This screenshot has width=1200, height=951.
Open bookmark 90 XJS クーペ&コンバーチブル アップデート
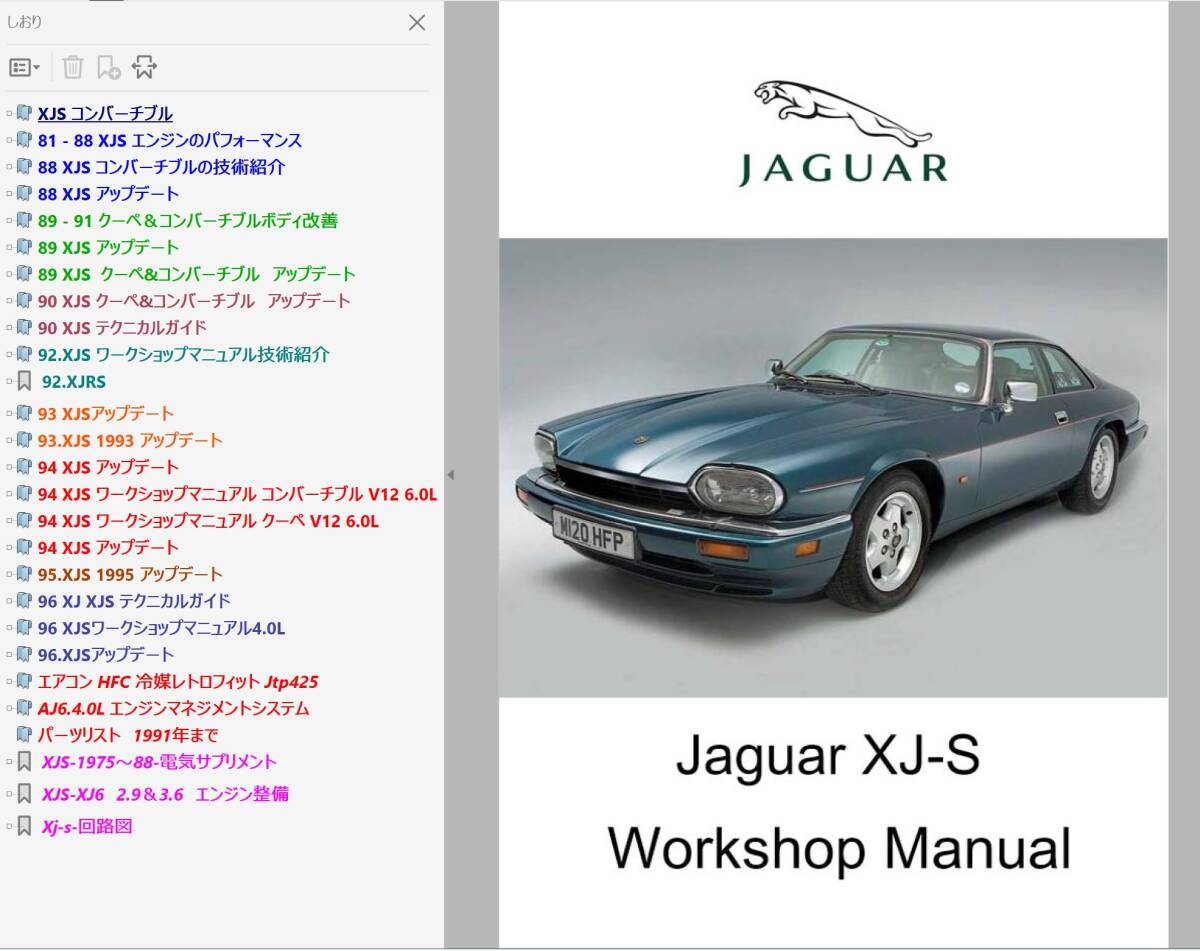point(194,301)
